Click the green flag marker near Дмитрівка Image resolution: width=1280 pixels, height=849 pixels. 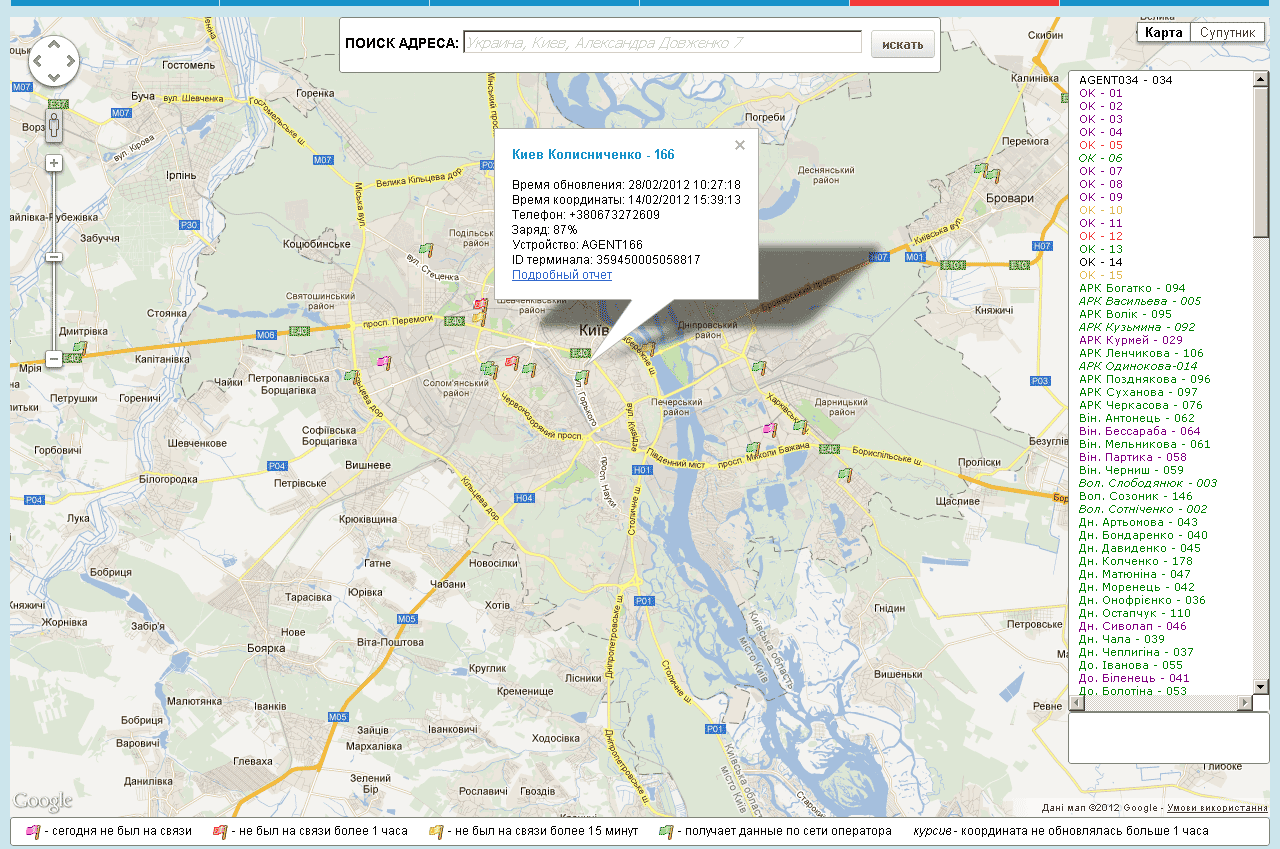(x=79, y=349)
